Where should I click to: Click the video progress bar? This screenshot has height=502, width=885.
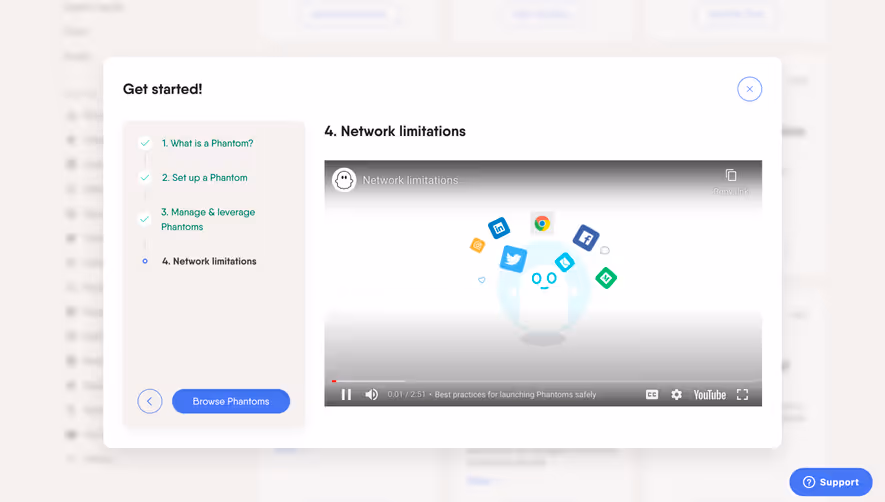click(543, 381)
